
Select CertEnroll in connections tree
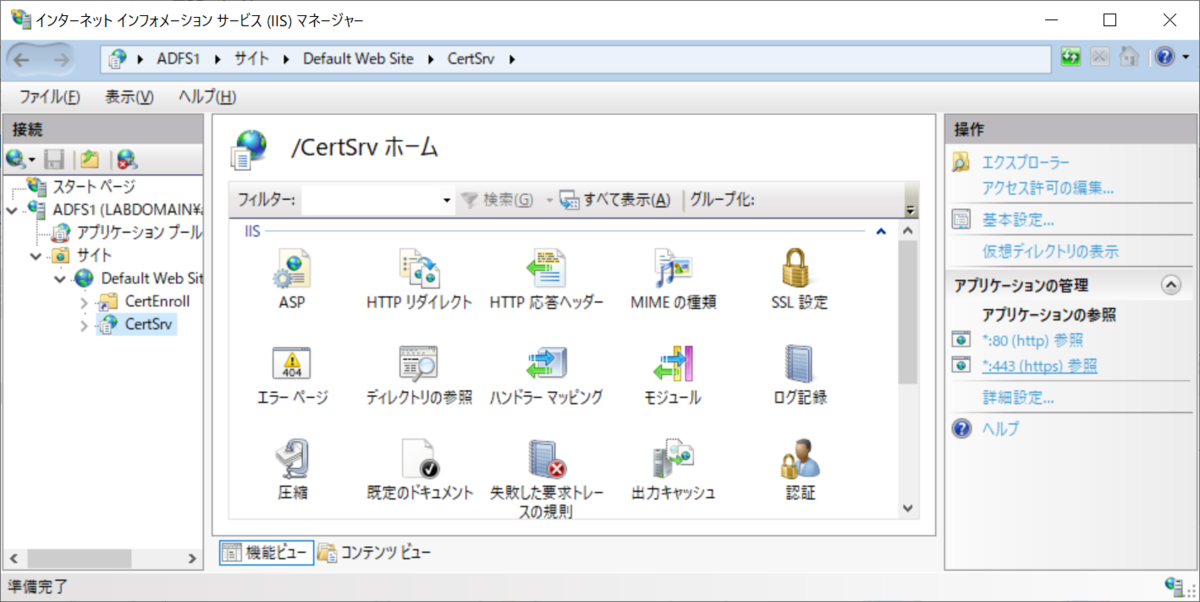point(157,301)
